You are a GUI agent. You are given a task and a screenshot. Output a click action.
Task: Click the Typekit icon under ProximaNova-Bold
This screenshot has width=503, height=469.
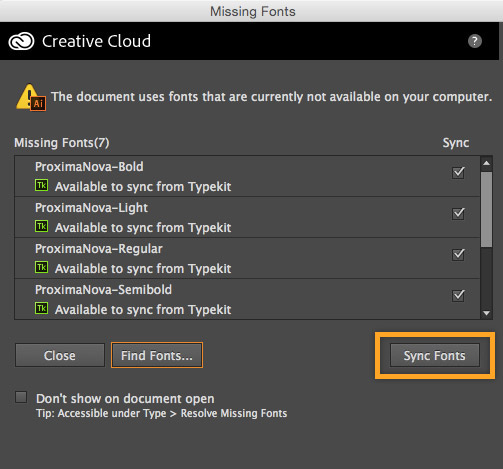coord(42,185)
